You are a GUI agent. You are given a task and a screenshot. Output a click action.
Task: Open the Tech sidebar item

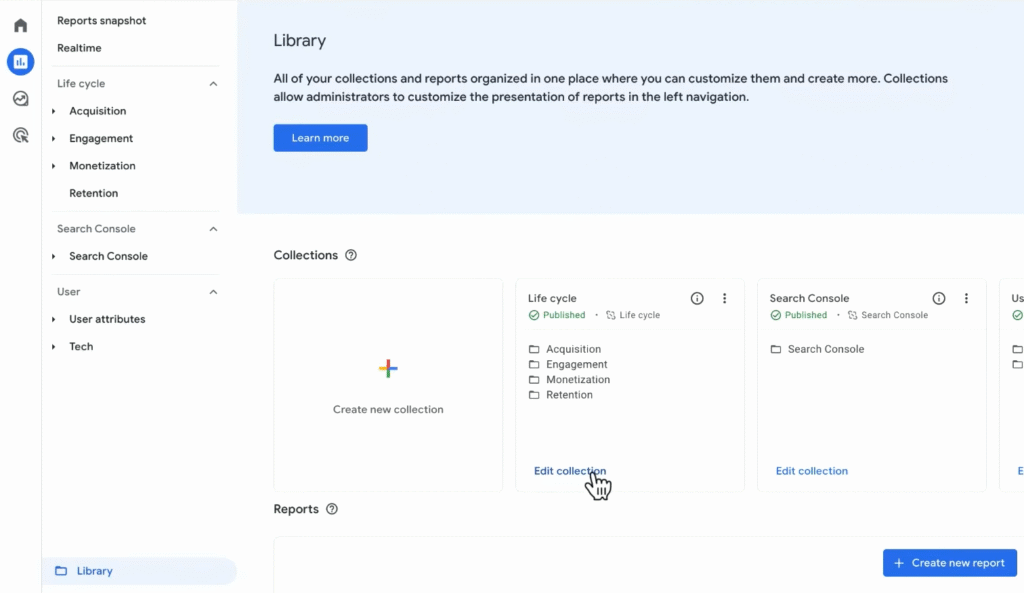(81, 347)
